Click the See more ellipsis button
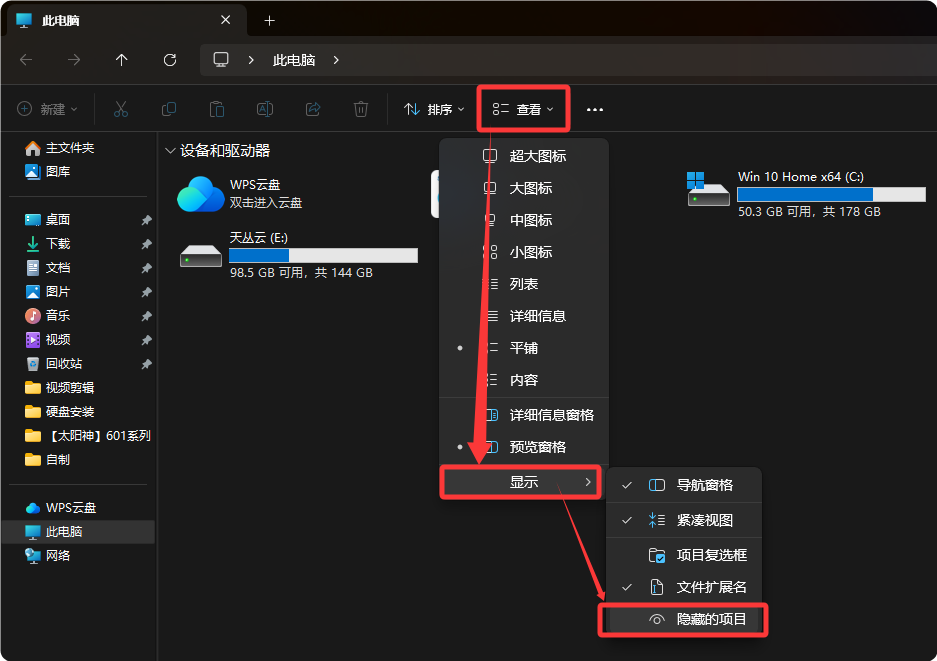 595,109
